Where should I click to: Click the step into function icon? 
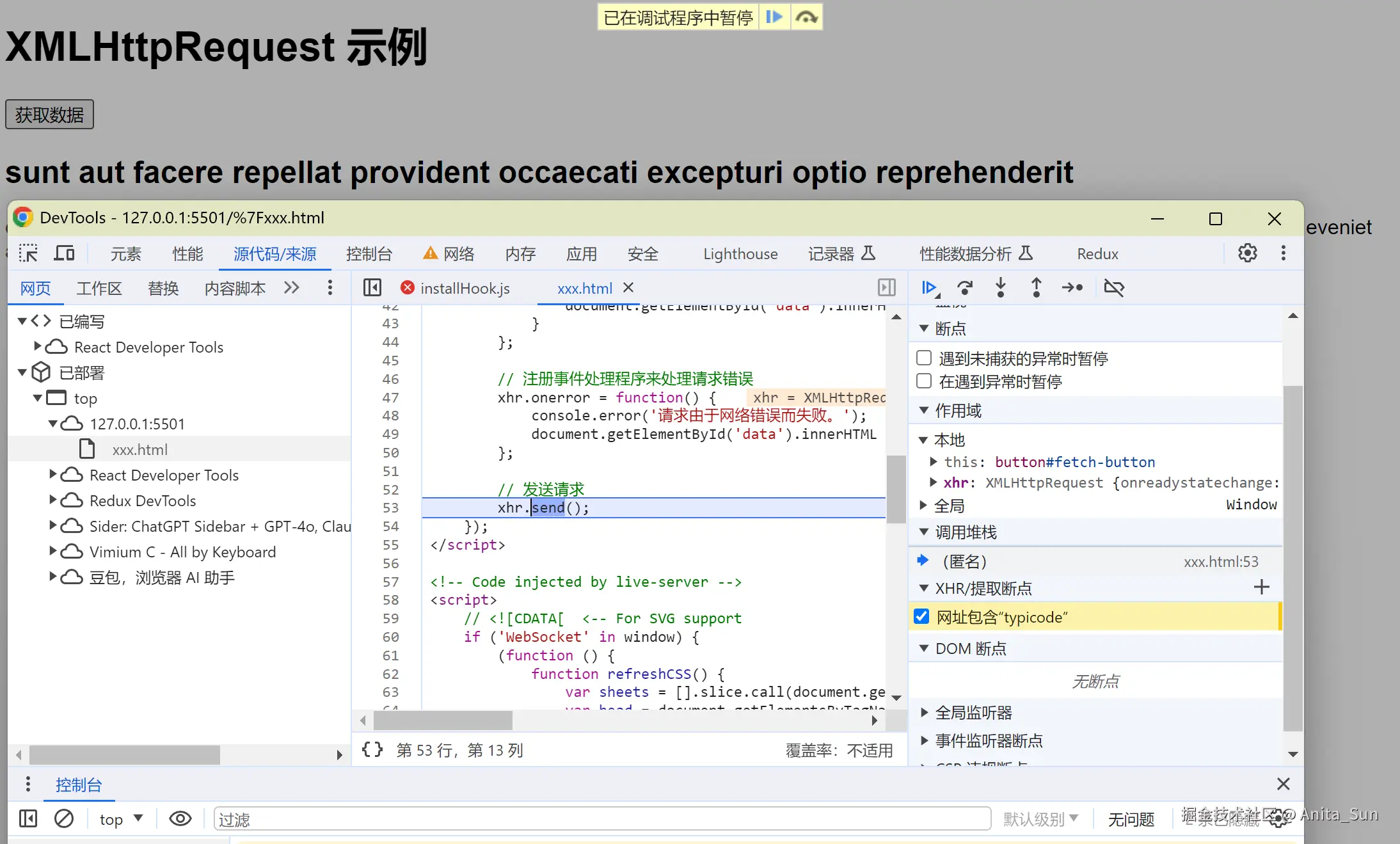click(x=1001, y=288)
